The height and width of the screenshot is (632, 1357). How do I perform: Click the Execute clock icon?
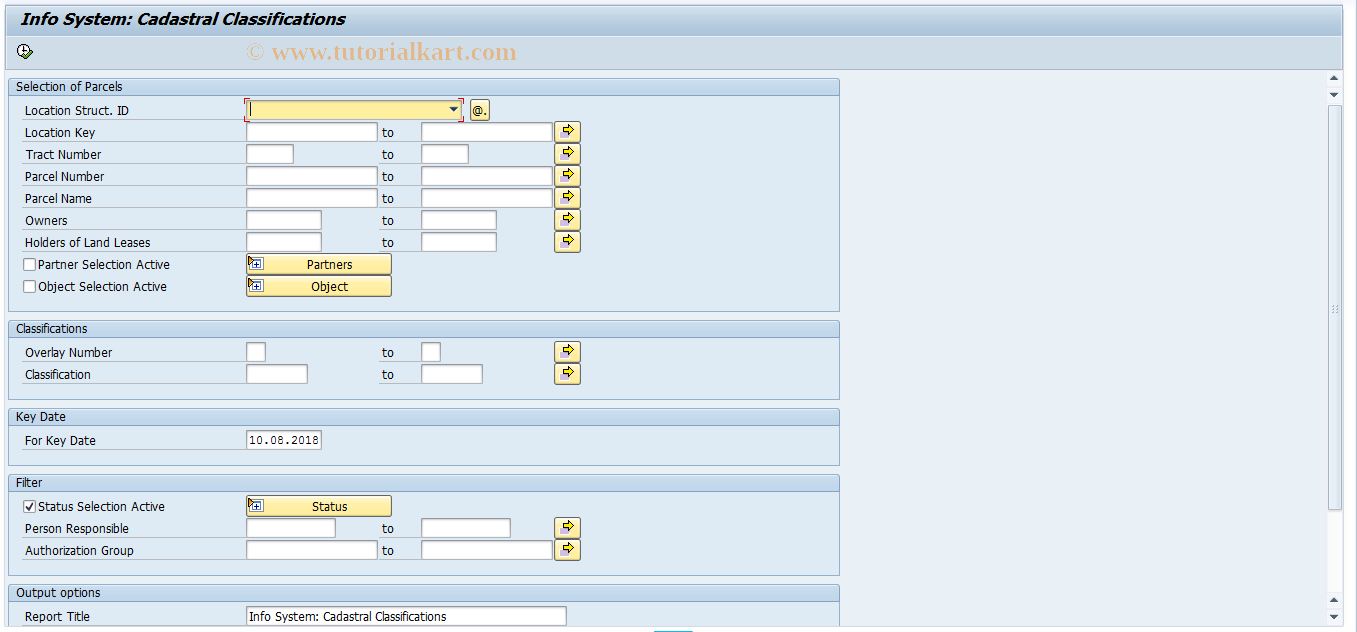pyautogui.click(x=25, y=52)
